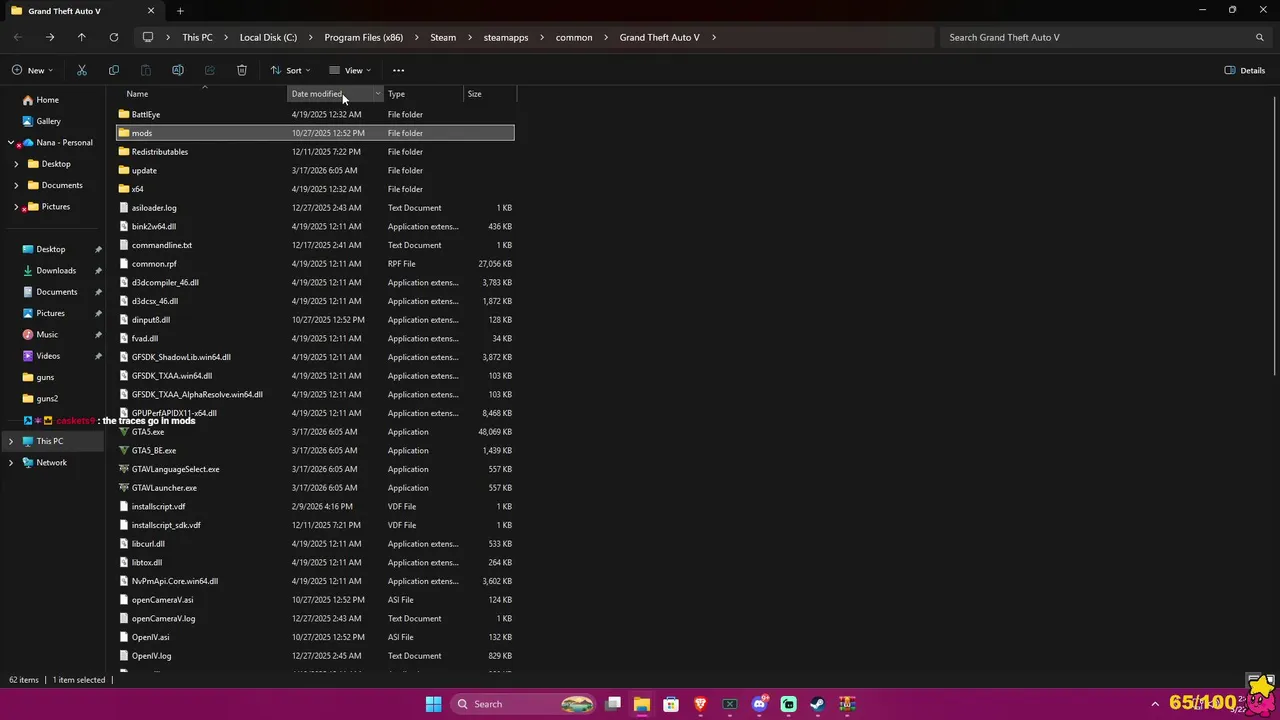Expand chevron after Steam in address bar

coord(470,37)
